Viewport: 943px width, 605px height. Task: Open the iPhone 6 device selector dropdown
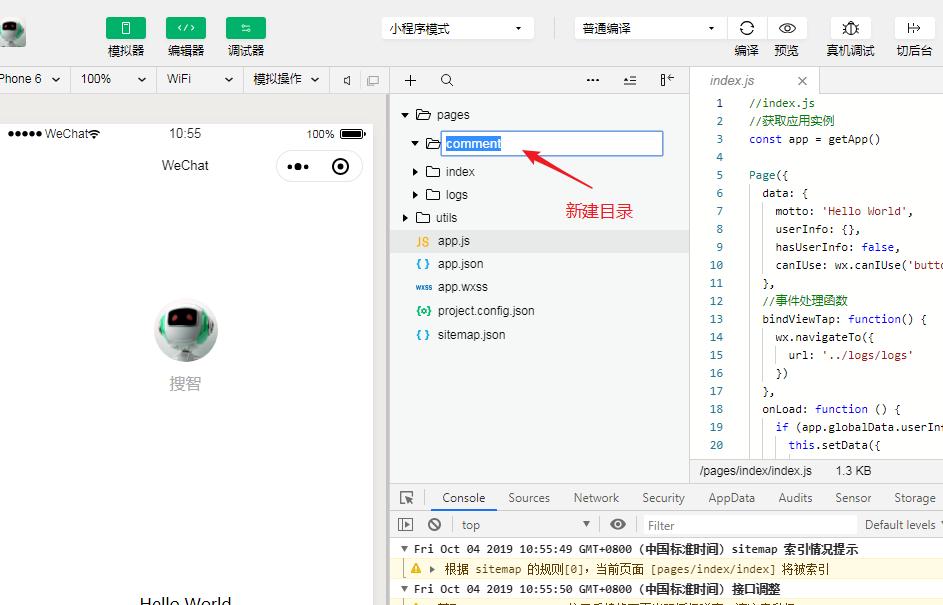30,79
